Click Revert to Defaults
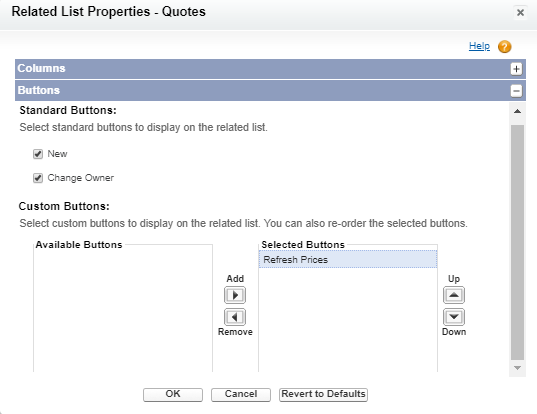 coord(323,394)
